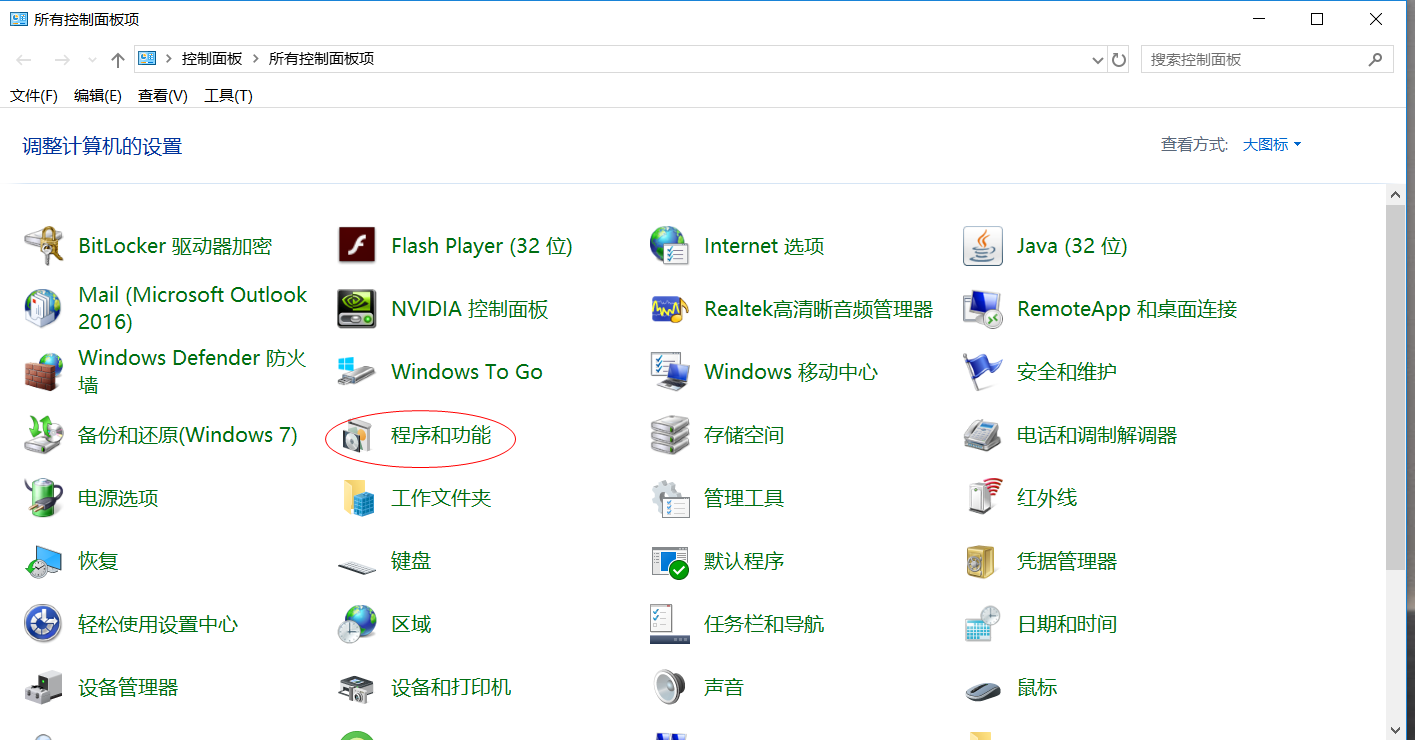Open the 电话和调制解调器 phone icon

pyautogui.click(x=983, y=435)
